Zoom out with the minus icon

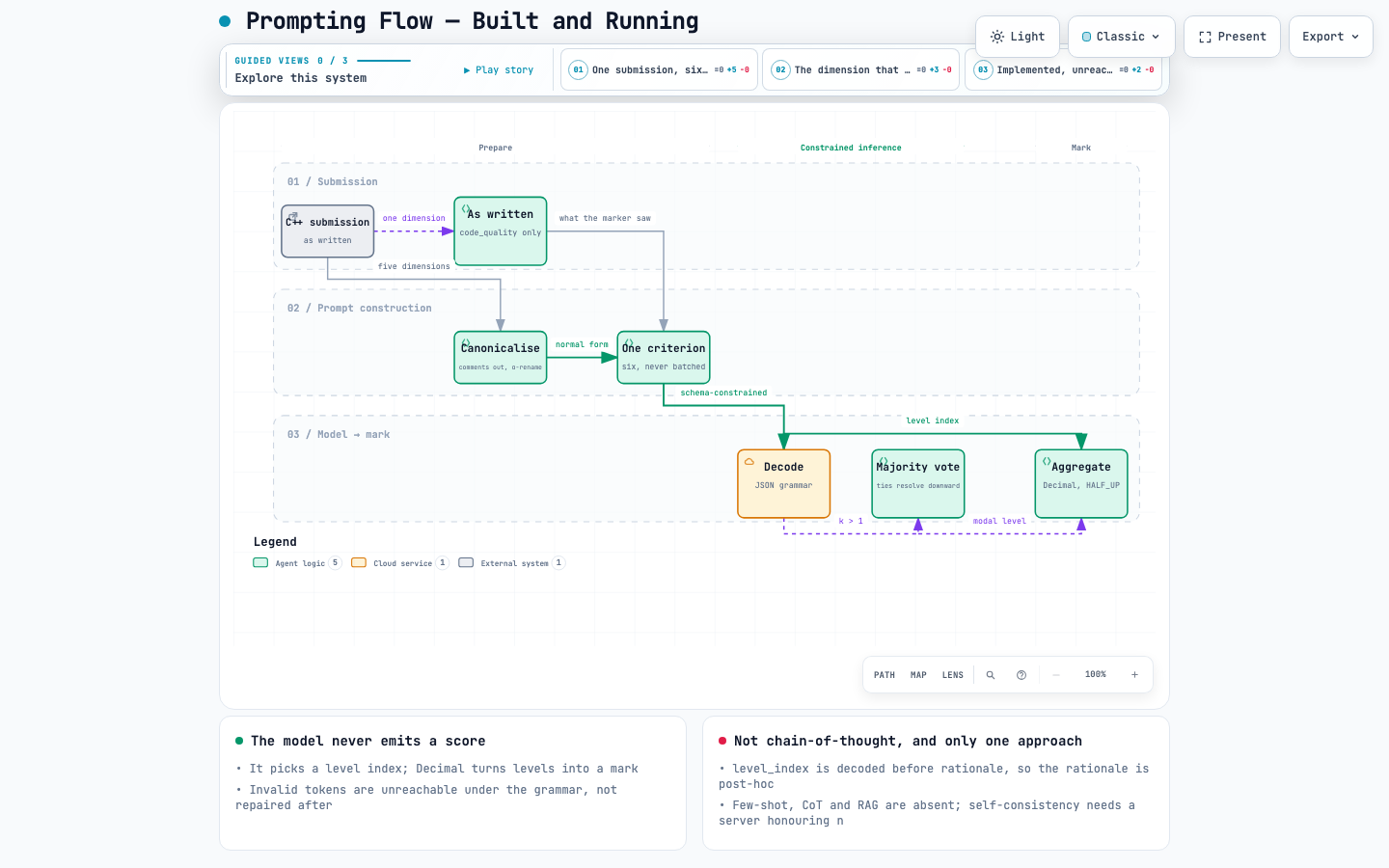coord(1056,675)
